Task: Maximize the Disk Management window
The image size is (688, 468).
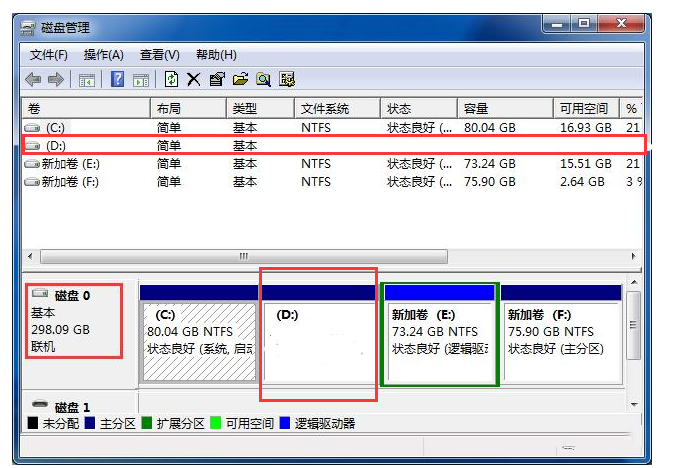Action: coord(584,24)
